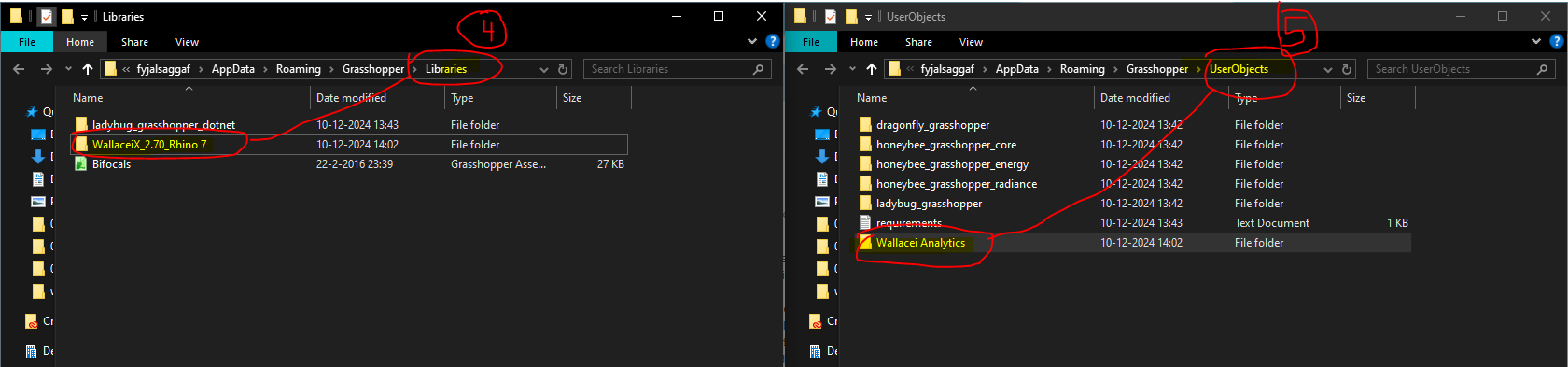Expand address history dropdown in UserObjects window

pos(1328,69)
